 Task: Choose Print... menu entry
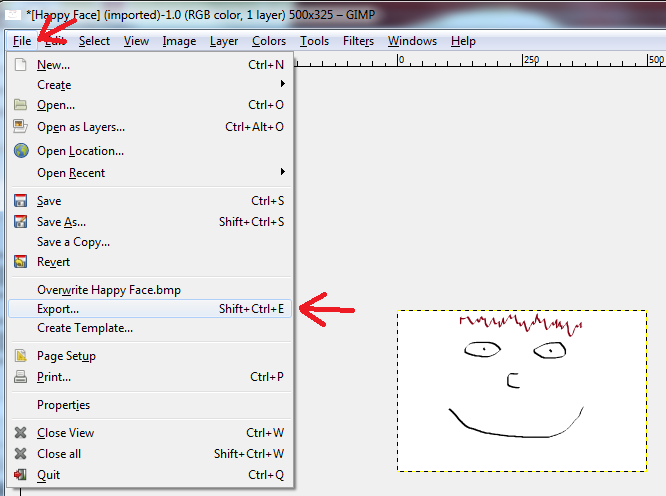coord(150,377)
